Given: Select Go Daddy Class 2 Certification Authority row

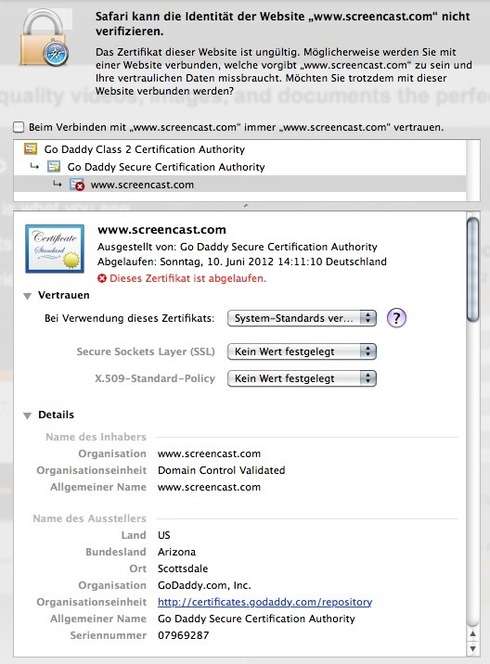Looking at the screenshot, I should (x=240, y=149).
